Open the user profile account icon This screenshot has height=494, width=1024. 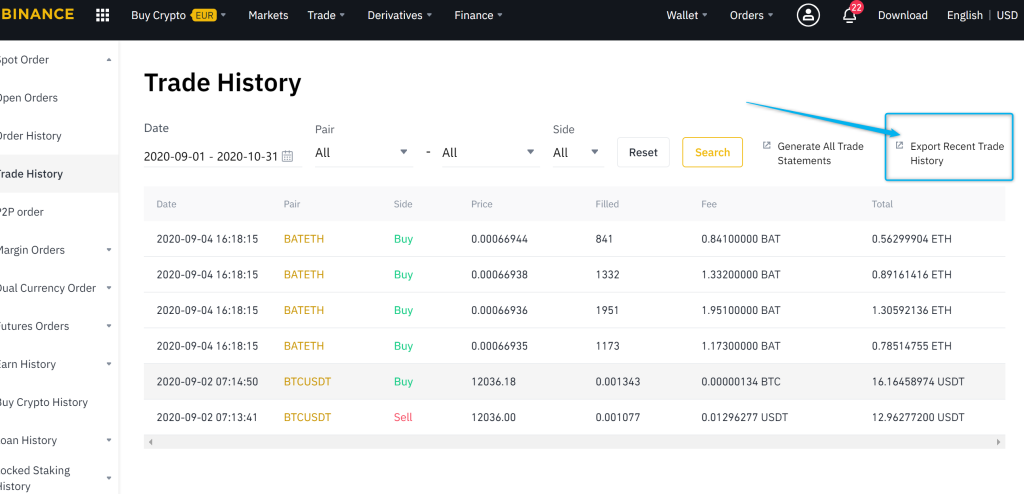(x=808, y=15)
